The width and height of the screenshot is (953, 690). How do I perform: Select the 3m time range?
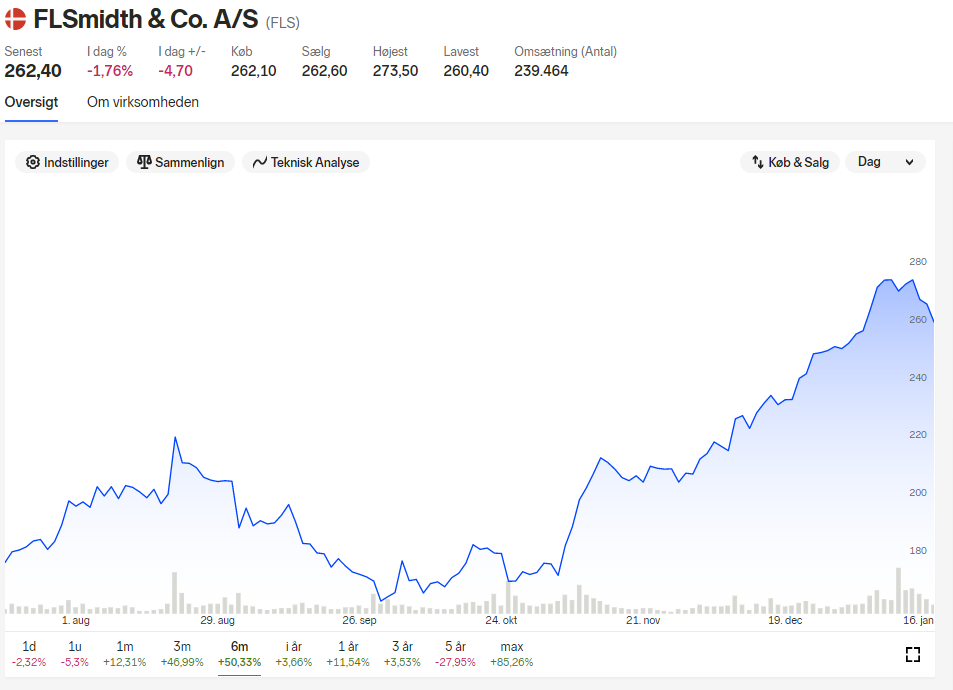click(182, 654)
